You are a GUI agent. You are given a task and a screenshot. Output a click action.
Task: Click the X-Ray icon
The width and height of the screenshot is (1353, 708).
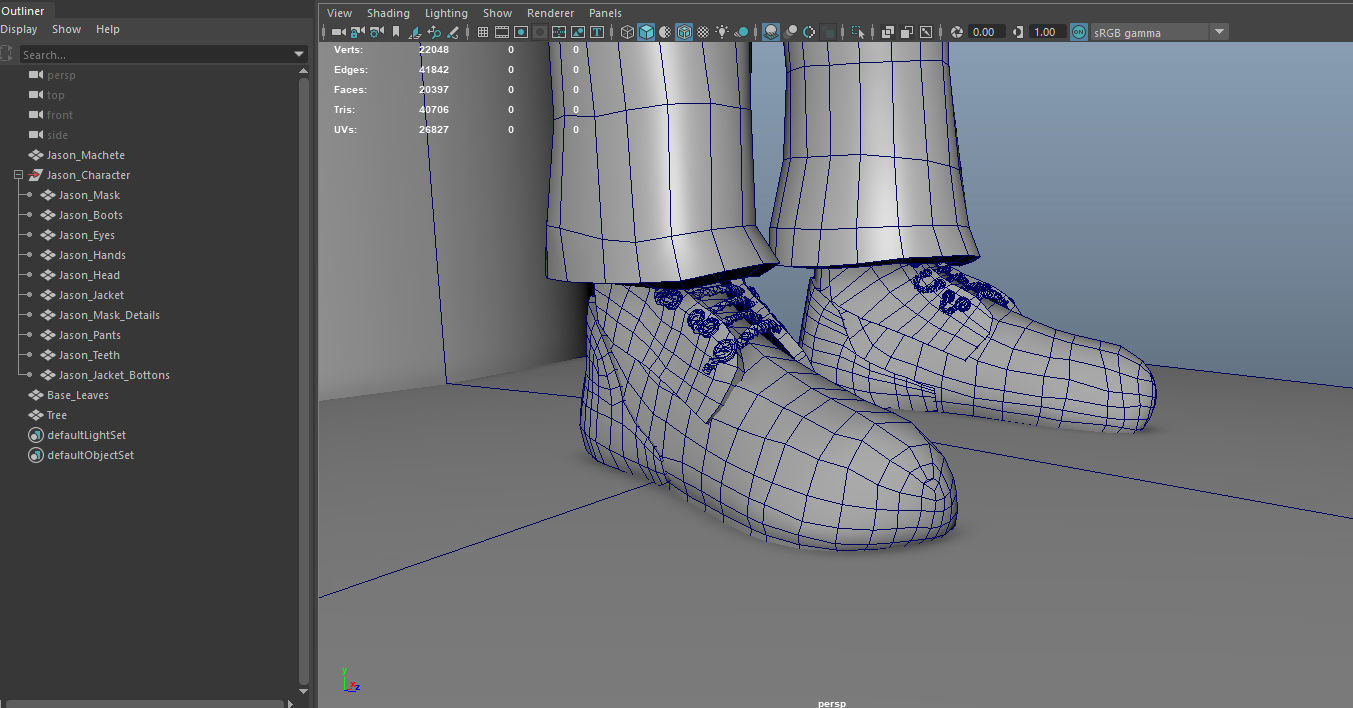tap(888, 32)
